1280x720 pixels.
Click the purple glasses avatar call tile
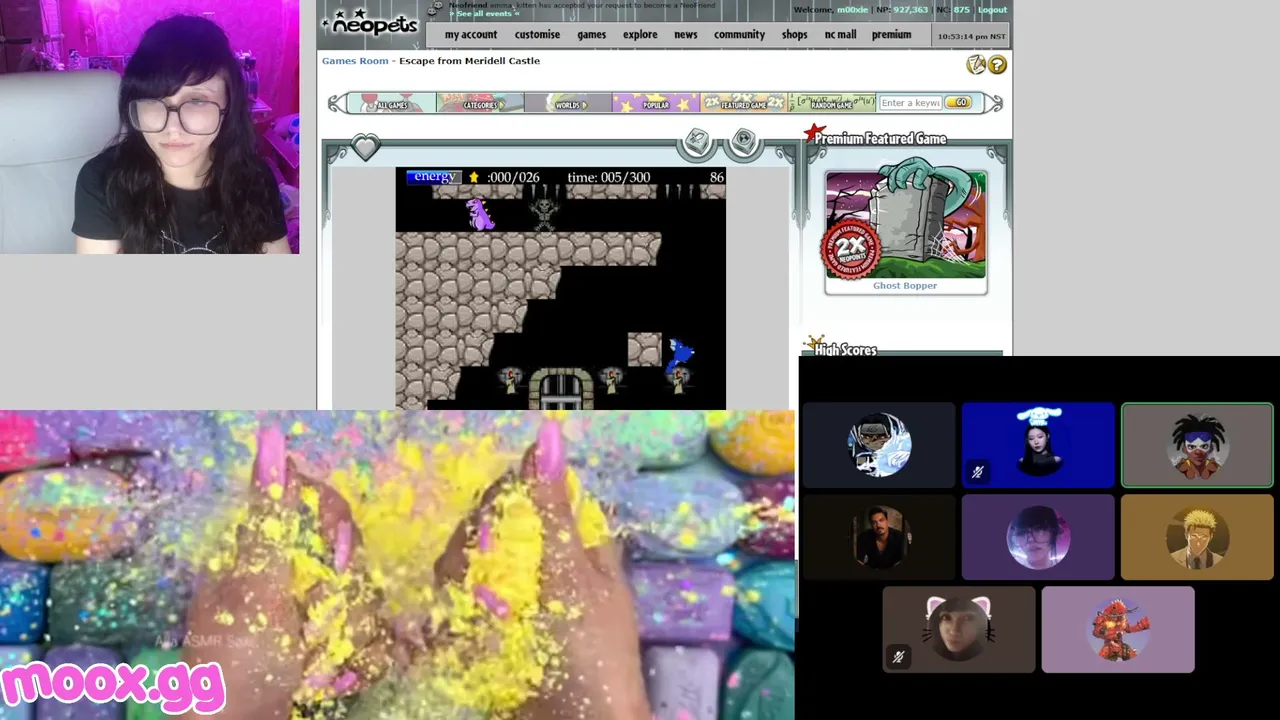[1038, 537]
